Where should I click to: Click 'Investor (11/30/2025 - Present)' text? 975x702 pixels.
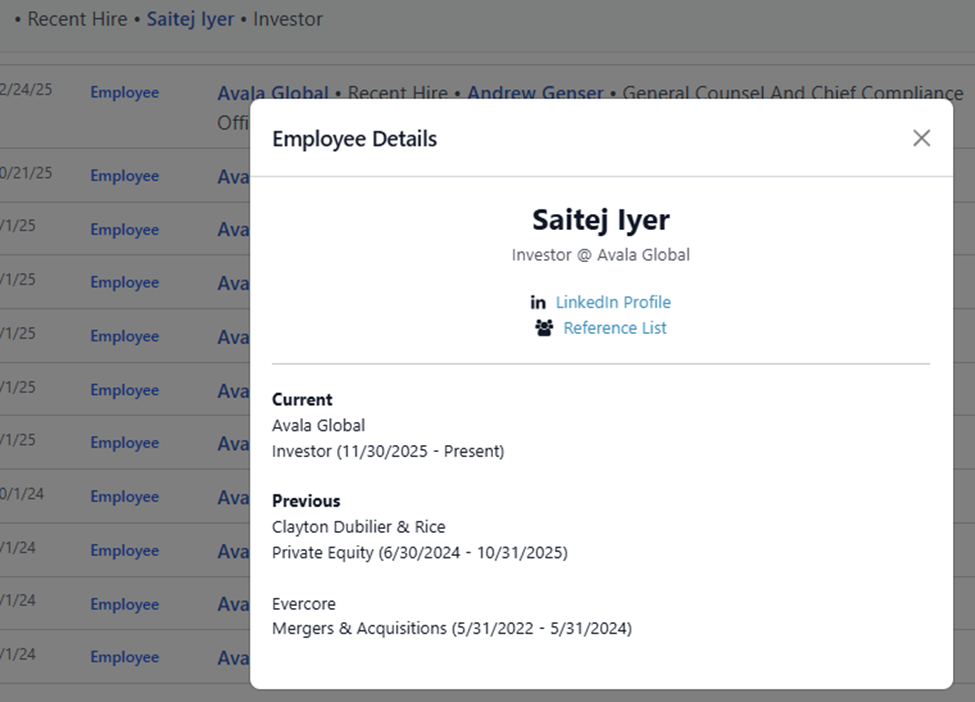388,451
